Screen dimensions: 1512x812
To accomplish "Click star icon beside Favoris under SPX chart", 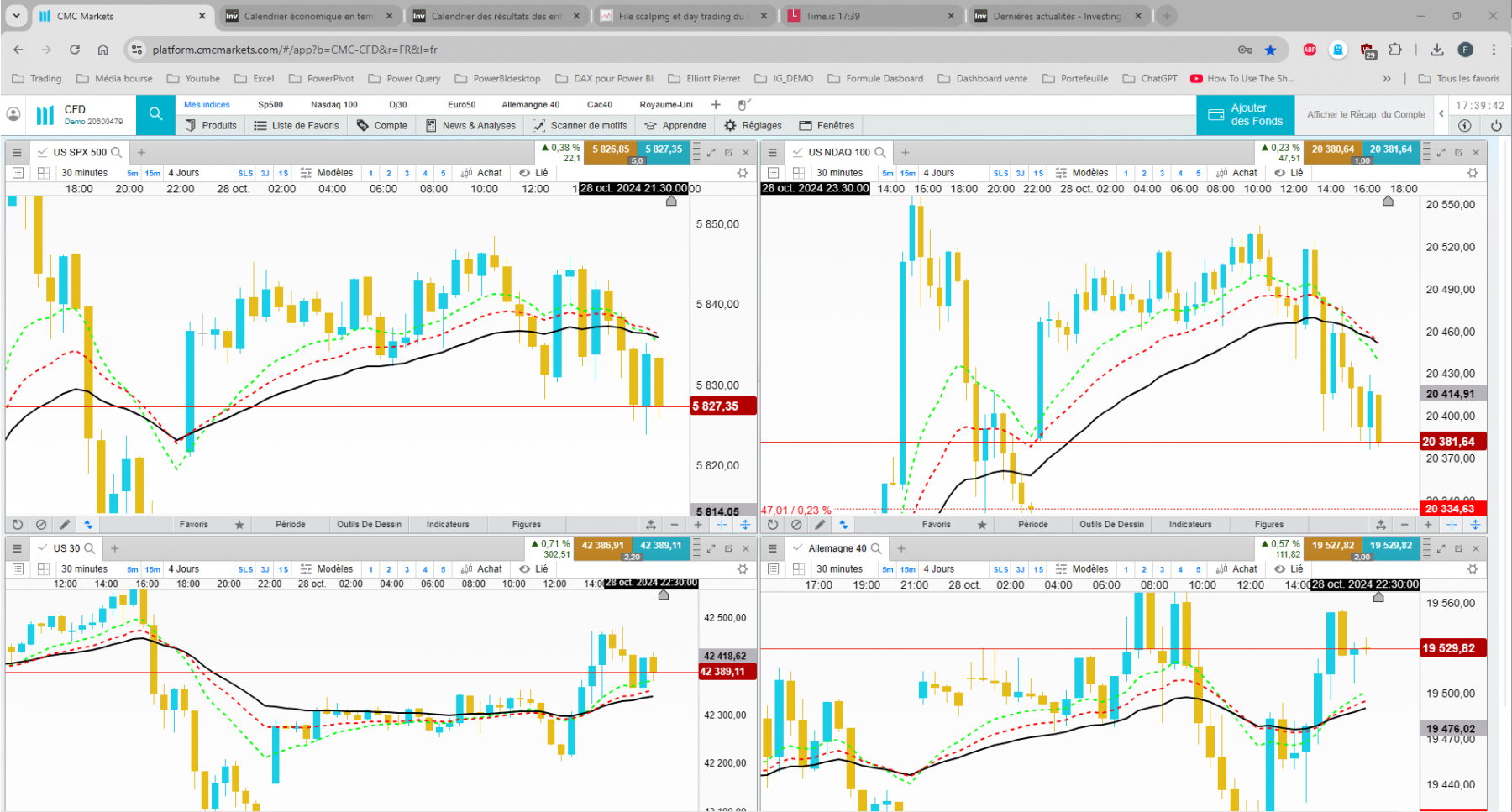I will tap(239, 525).
